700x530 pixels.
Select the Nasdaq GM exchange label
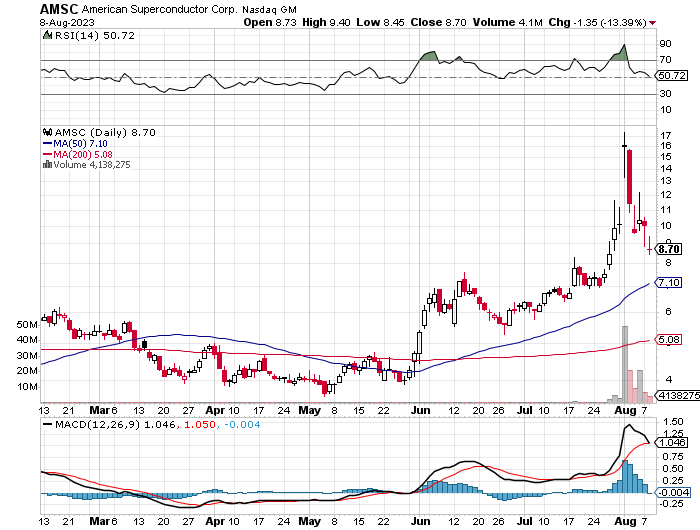click(x=270, y=9)
